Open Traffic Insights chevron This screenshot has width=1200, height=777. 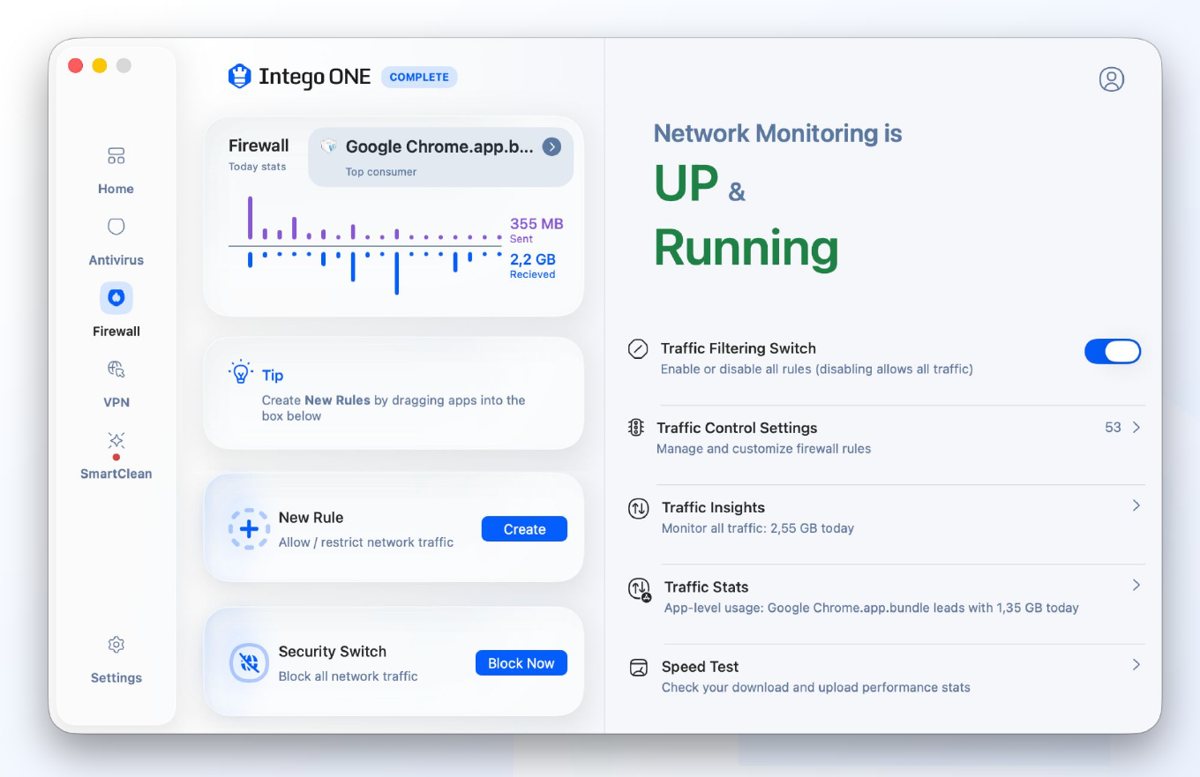(1136, 506)
